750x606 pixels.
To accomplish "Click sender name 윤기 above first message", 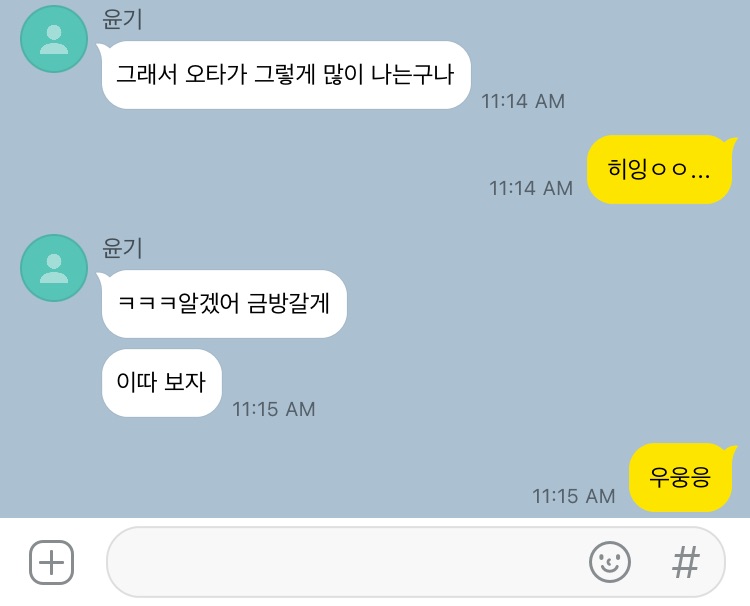I will (x=122, y=20).
